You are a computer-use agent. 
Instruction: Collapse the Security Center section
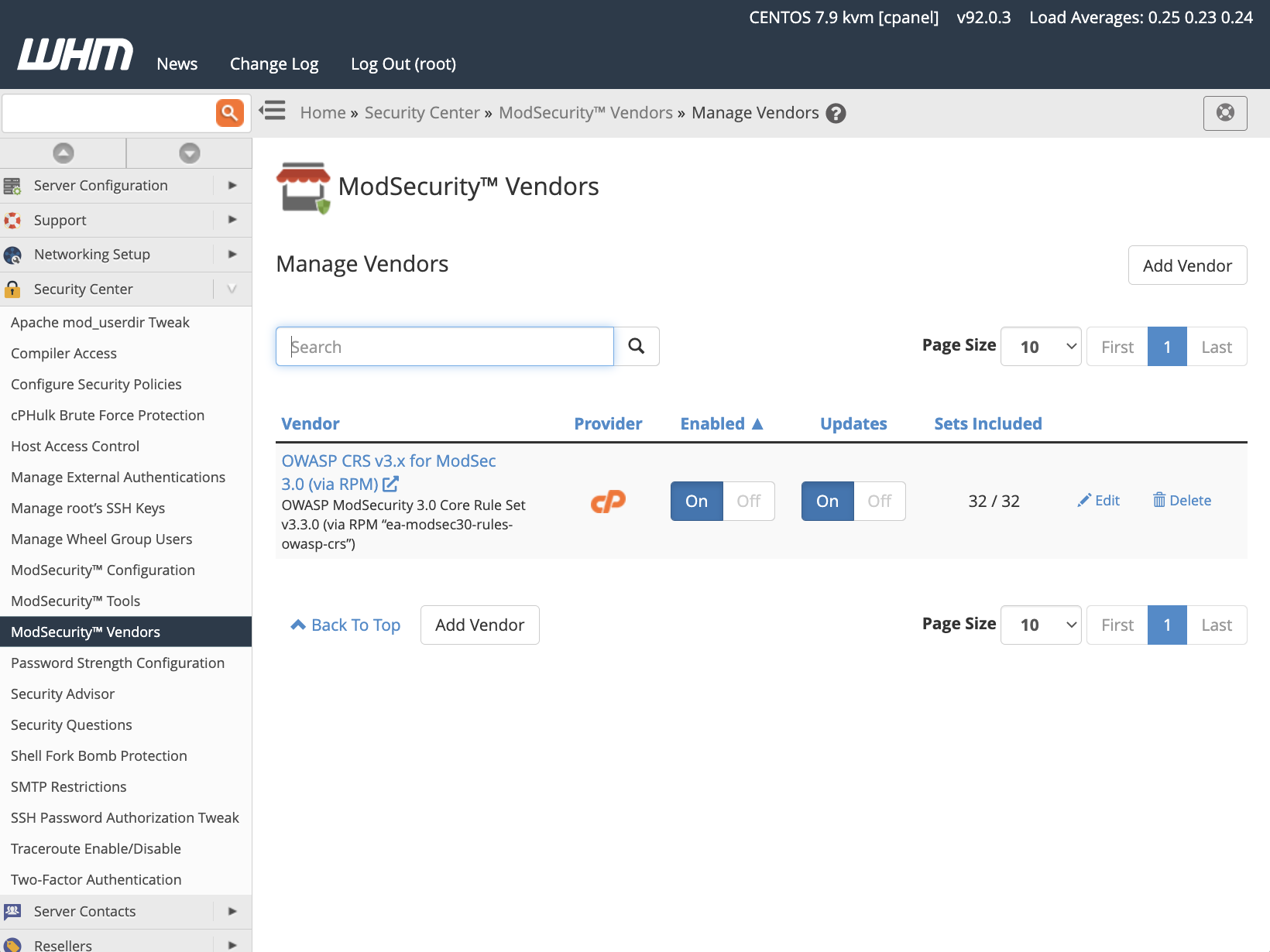[x=231, y=289]
